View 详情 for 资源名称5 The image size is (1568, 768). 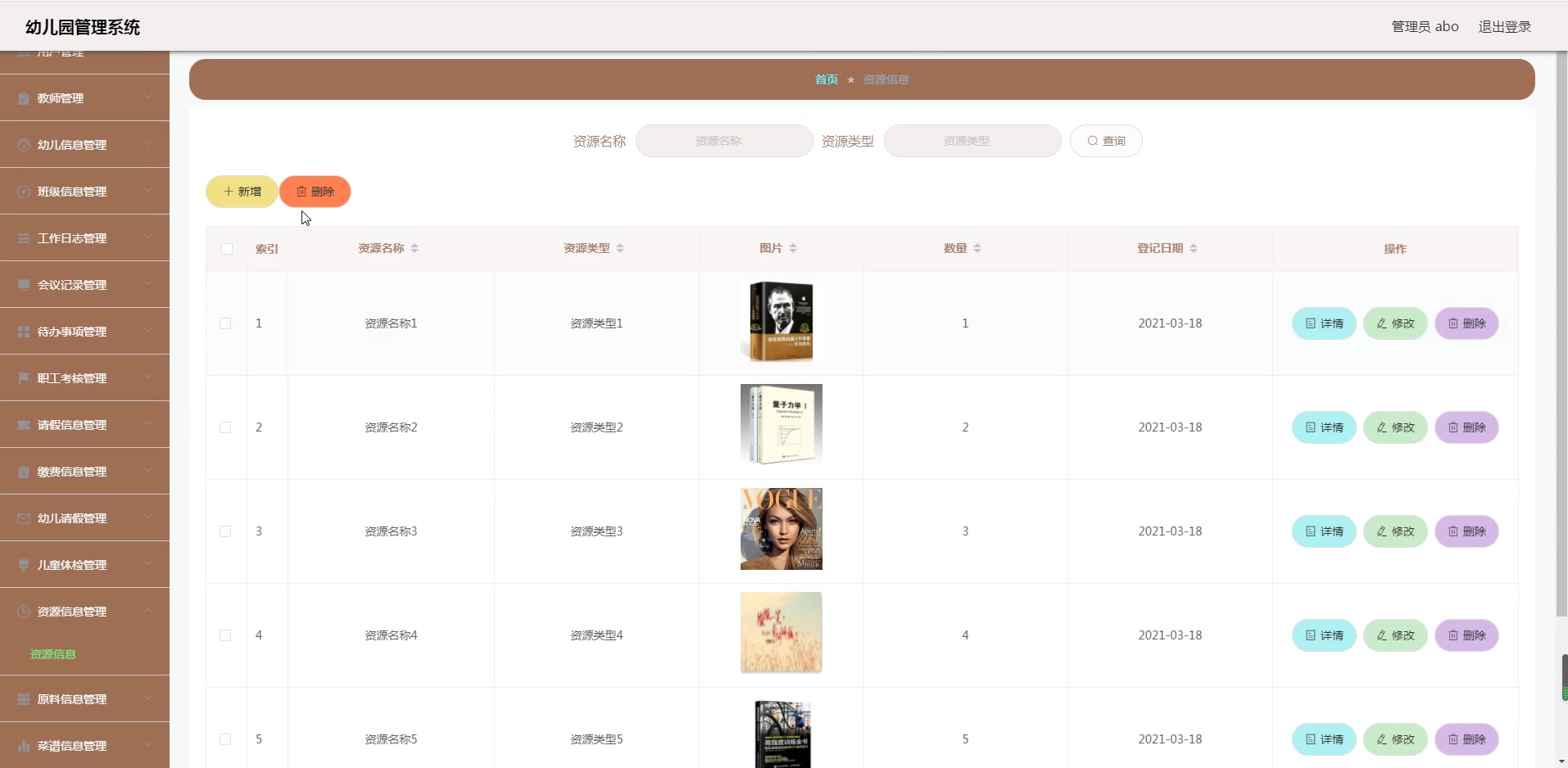coord(1324,739)
